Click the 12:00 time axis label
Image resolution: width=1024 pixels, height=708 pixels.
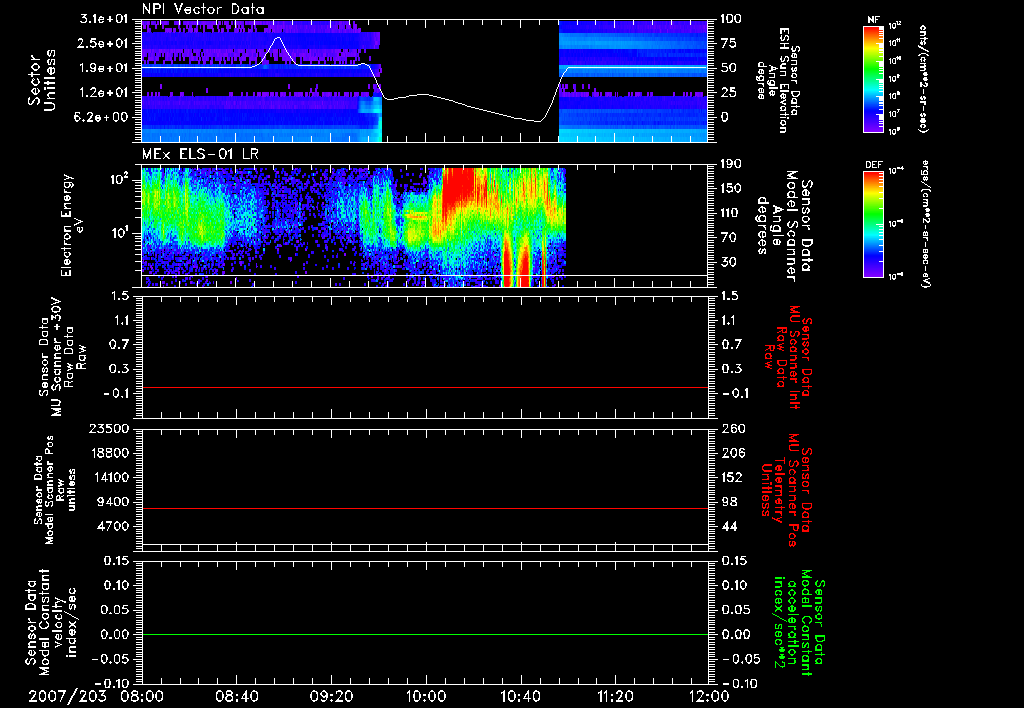pos(709,696)
